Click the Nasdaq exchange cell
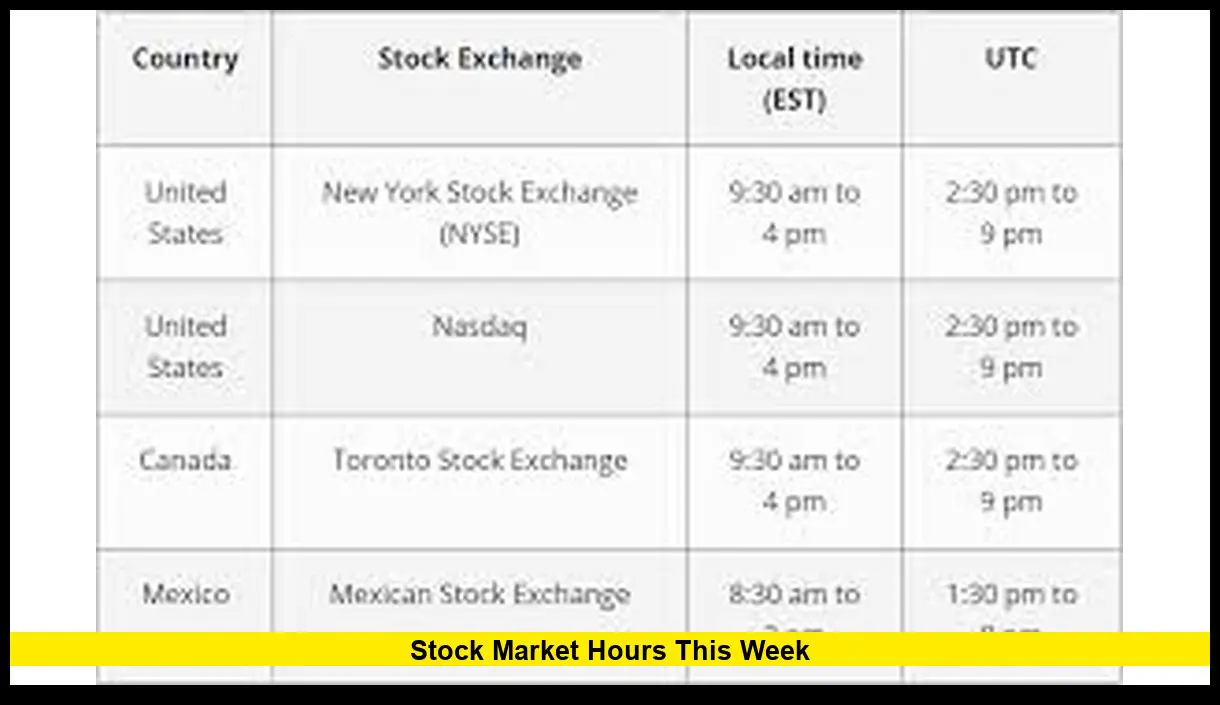The width and height of the screenshot is (1220, 705). (479, 327)
